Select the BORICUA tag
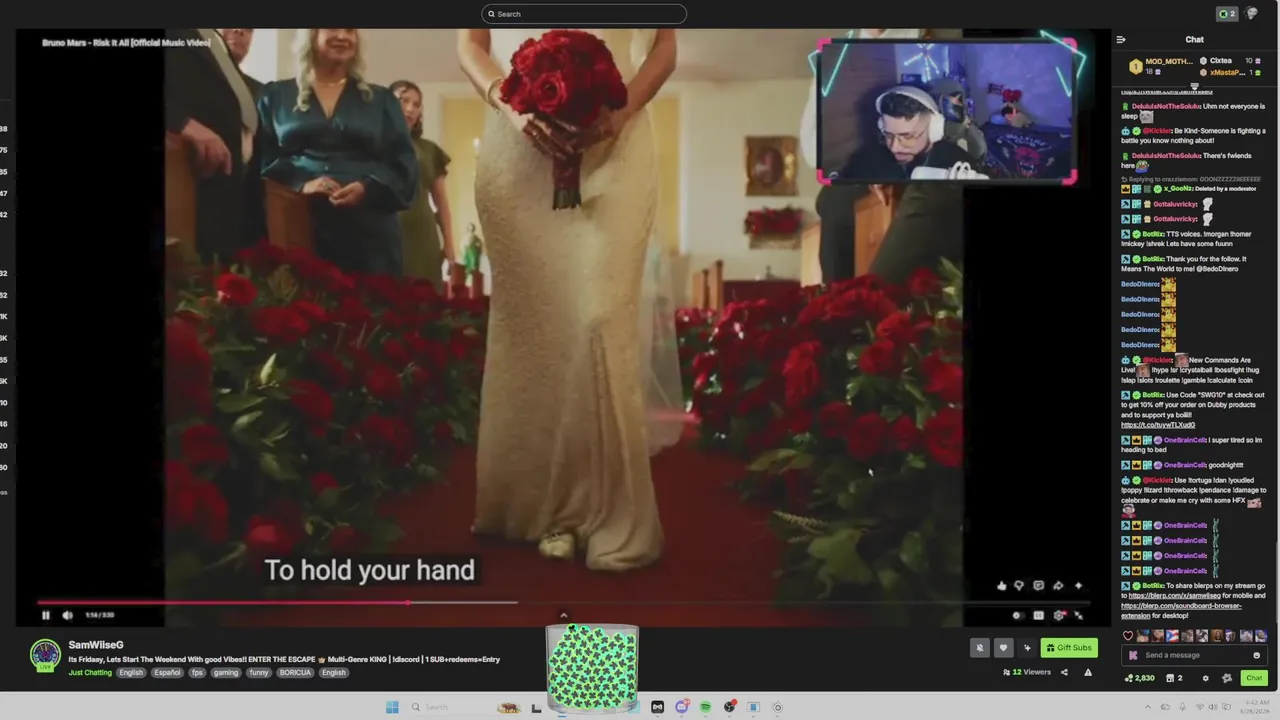Viewport: 1280px width, 720px height. click(x=296, y=673)
